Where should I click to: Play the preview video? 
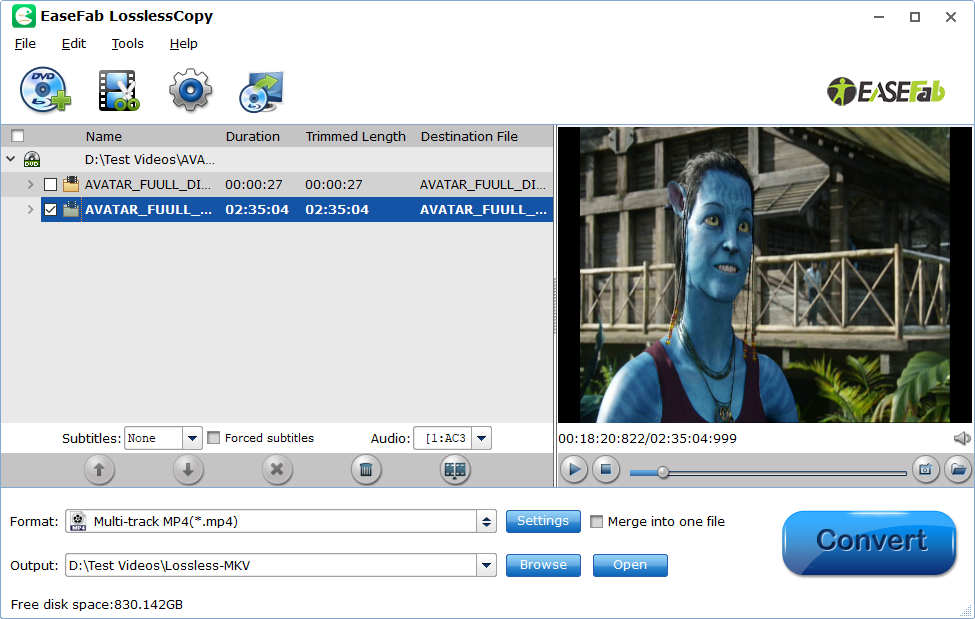point(574,469)
